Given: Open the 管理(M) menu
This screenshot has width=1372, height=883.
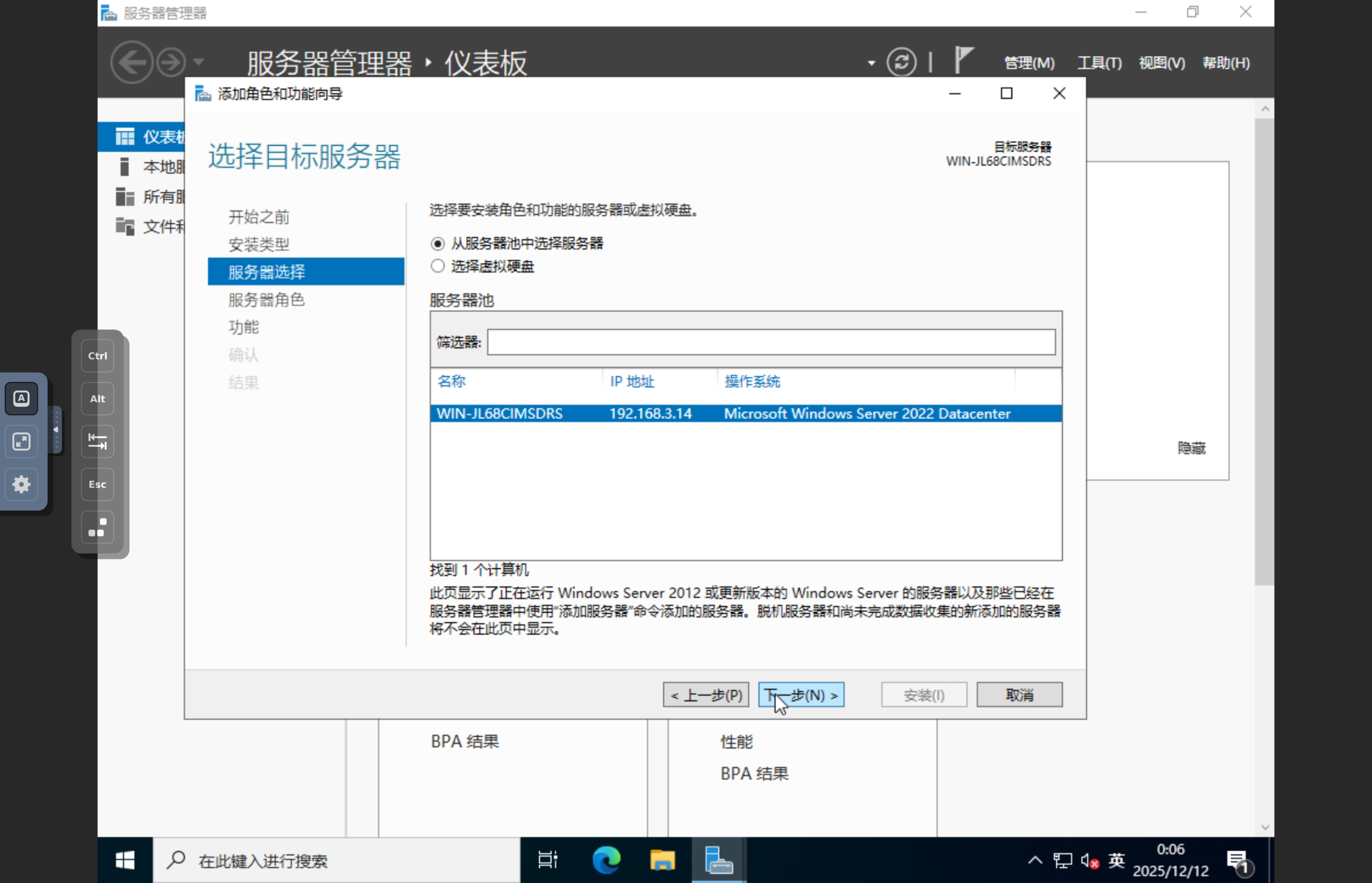Looking at the screenshot, I should point(1029,62).
